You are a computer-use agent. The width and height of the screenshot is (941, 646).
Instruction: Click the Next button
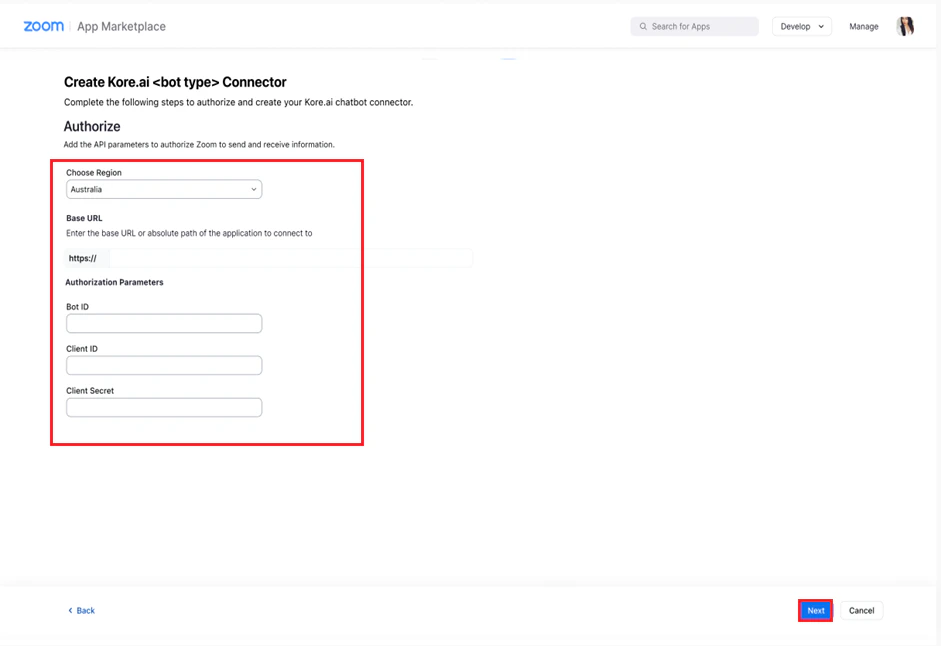point(816,611)
